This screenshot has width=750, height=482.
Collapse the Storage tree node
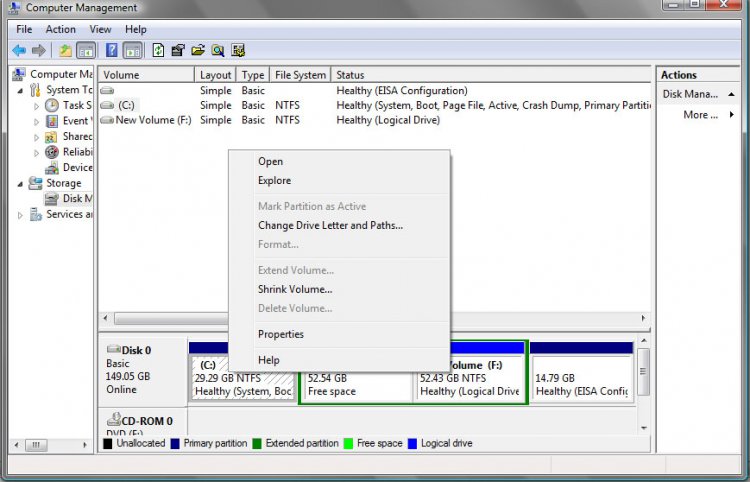click(x=20, y=184)
